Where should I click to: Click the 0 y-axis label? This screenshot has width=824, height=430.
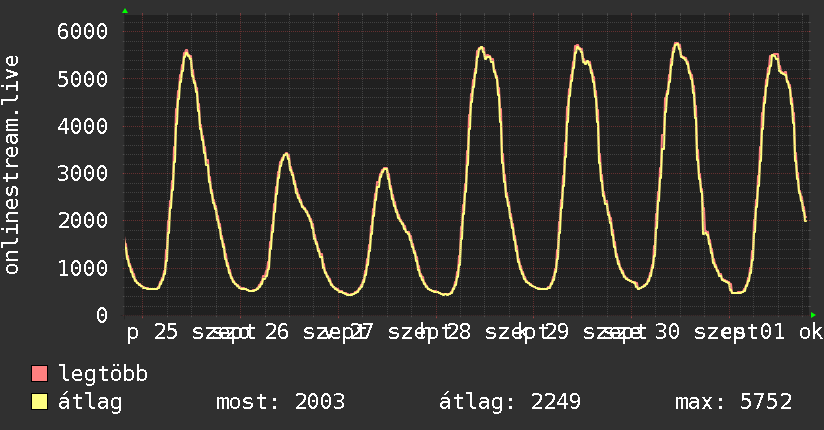tap(102, 315)
